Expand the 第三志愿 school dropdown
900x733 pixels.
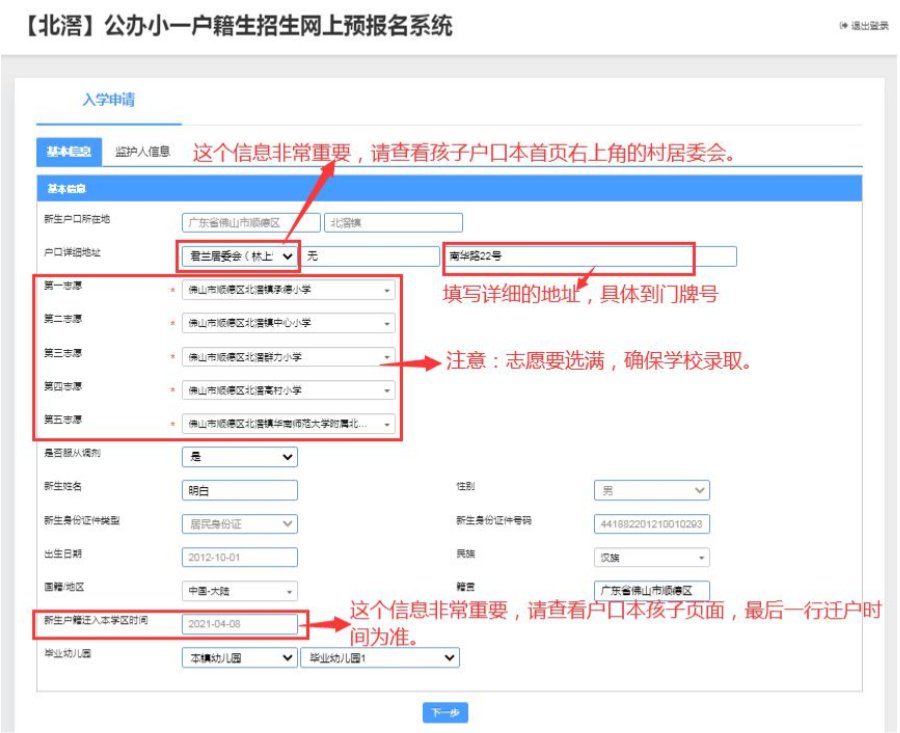click(x=288, y=357)
